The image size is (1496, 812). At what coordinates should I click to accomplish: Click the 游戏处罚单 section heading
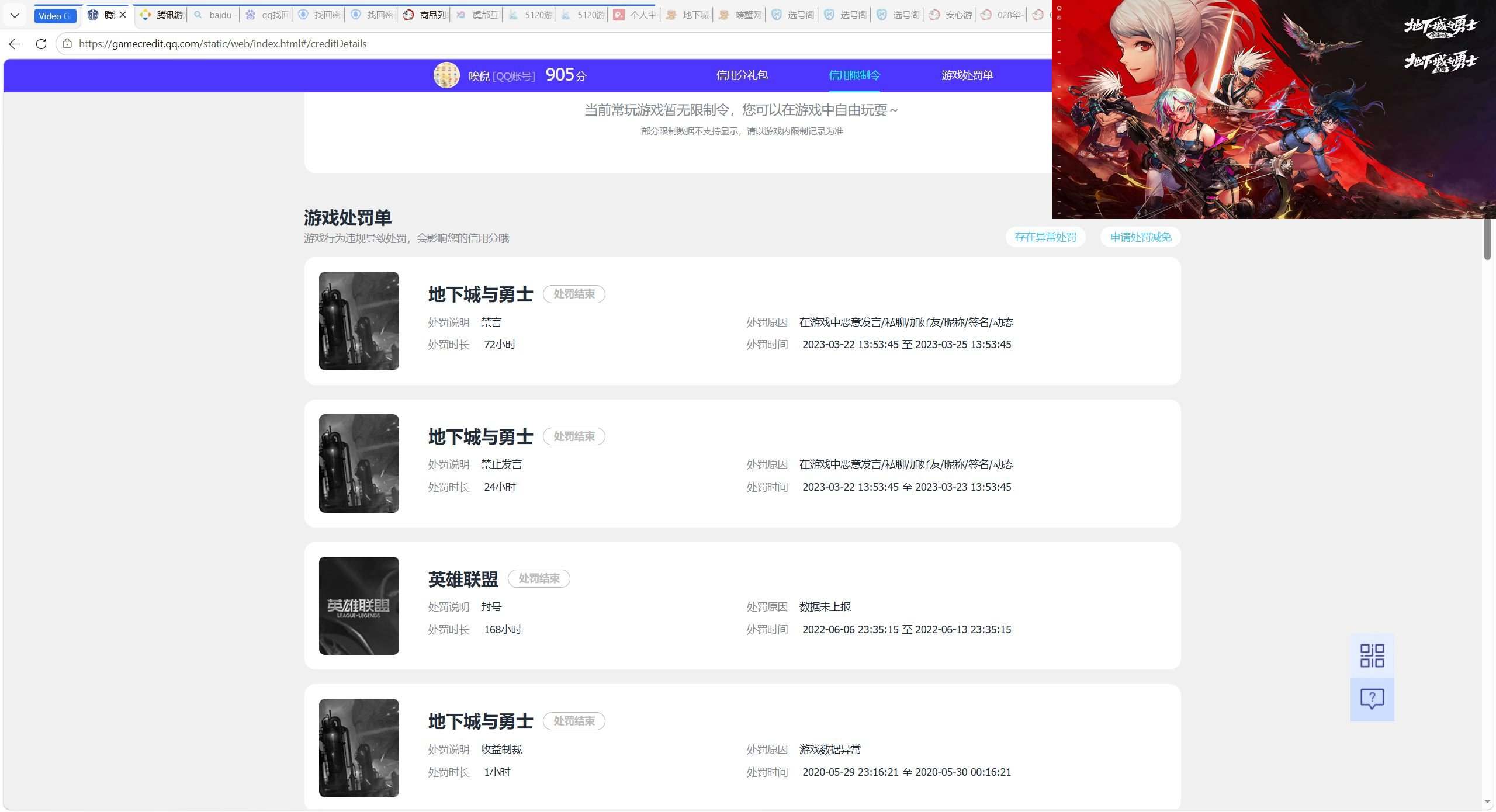[348, 218]
